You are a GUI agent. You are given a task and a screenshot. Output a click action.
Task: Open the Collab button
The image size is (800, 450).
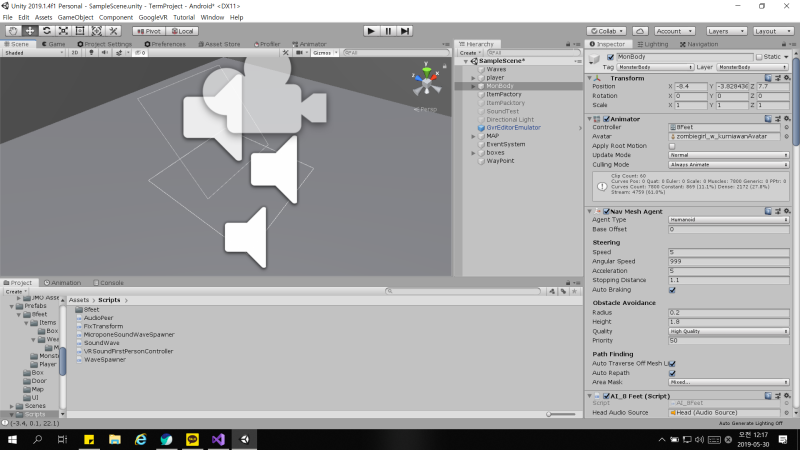pos(607,31)
